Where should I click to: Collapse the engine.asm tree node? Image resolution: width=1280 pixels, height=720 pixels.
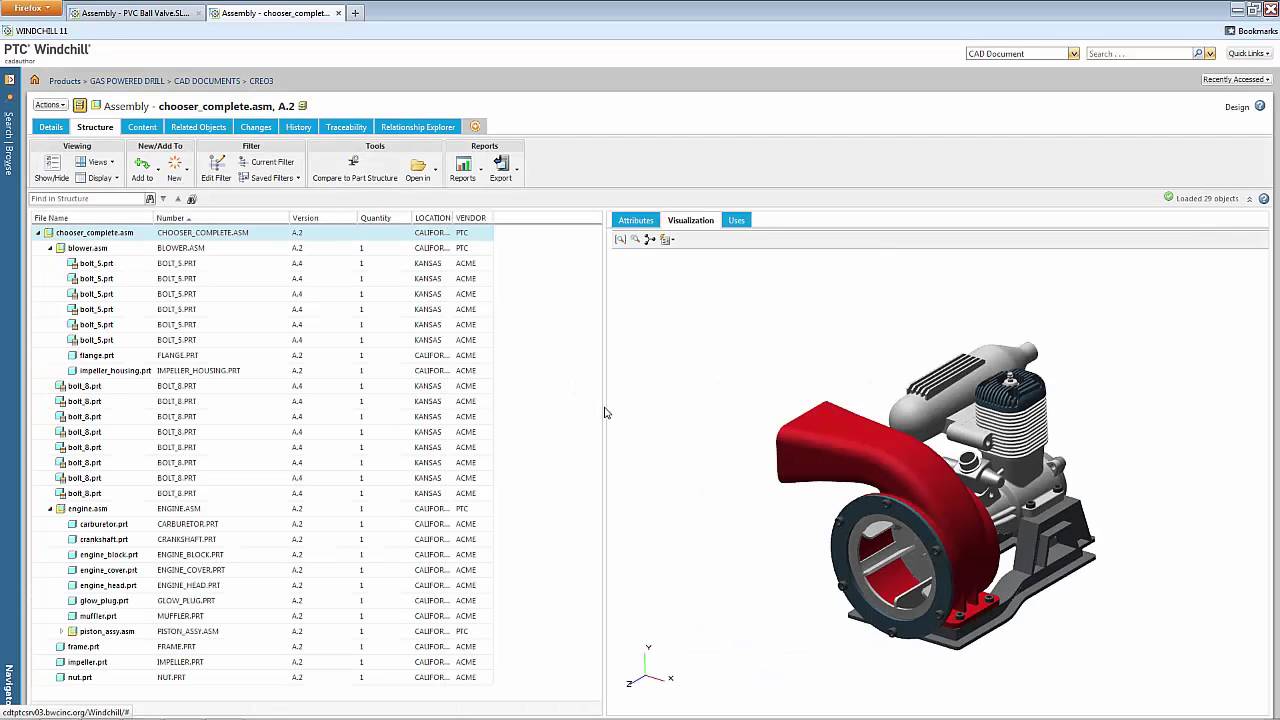[50, 509]
